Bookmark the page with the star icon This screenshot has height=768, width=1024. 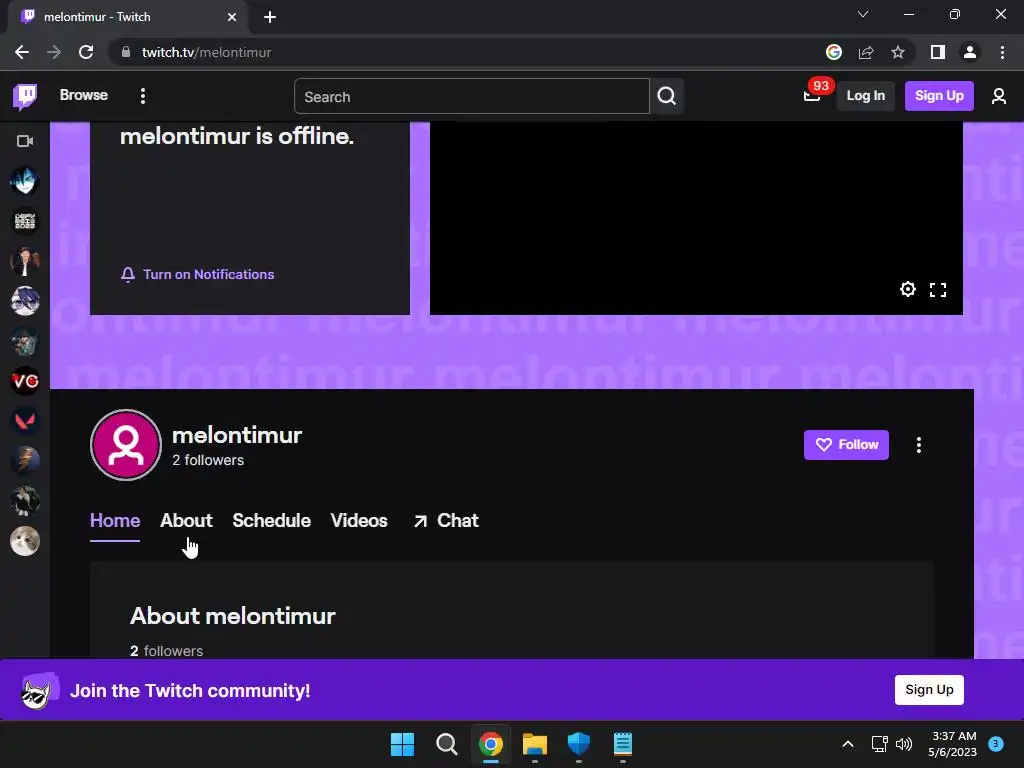click(898, 52)
